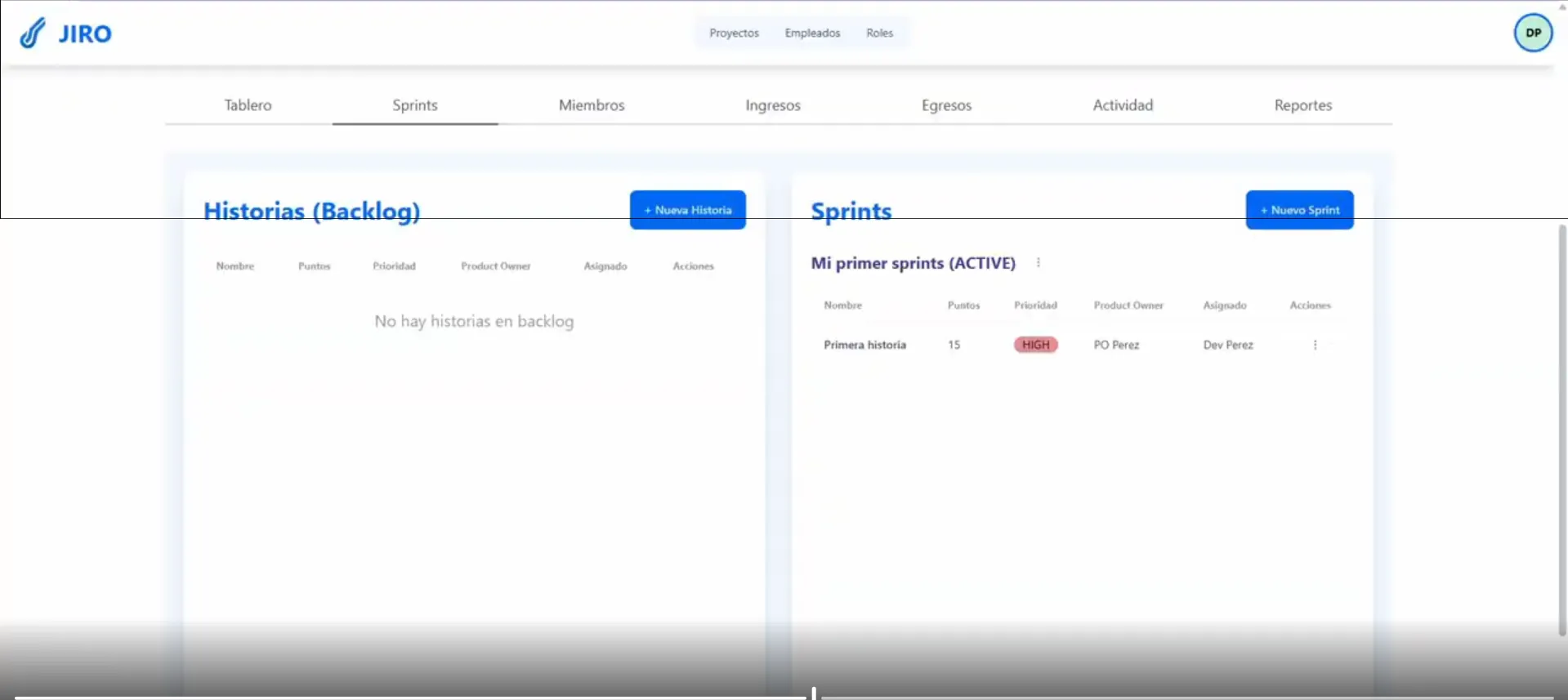Switch to the Ingresos tab
The image size is (1568, 700).
pos(773,105)
